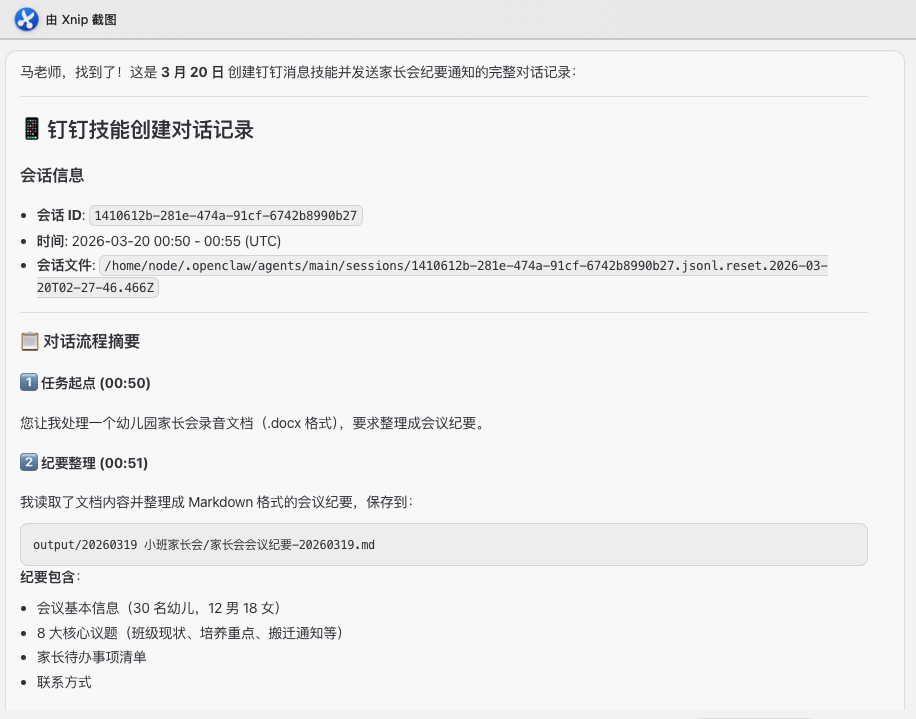916x719 pixels.
Task: Click the bold 3 月 20 日 date text
Action: 192,72
